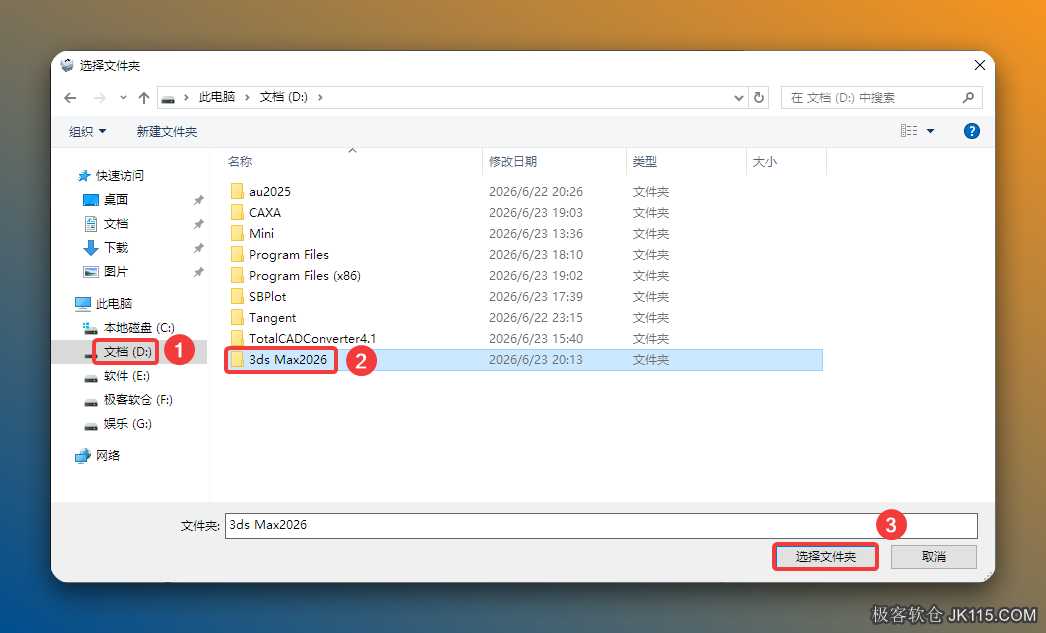Open 下载 in quick access
Image resolution: width=1046 pixels, height=633 pixels.
pyautogui.click(x=115, y=247)
